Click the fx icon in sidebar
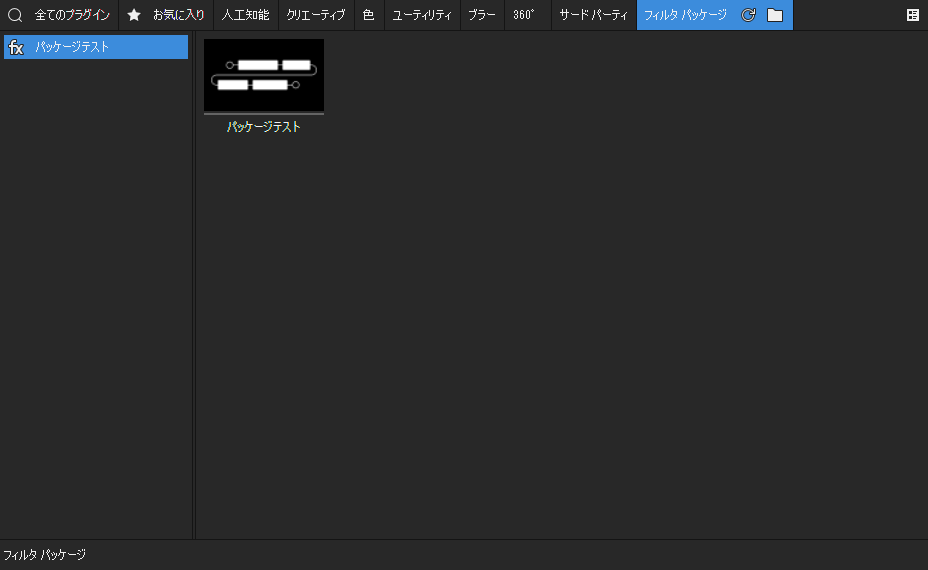This screenshot has height=570, width=928. (16, 48)
